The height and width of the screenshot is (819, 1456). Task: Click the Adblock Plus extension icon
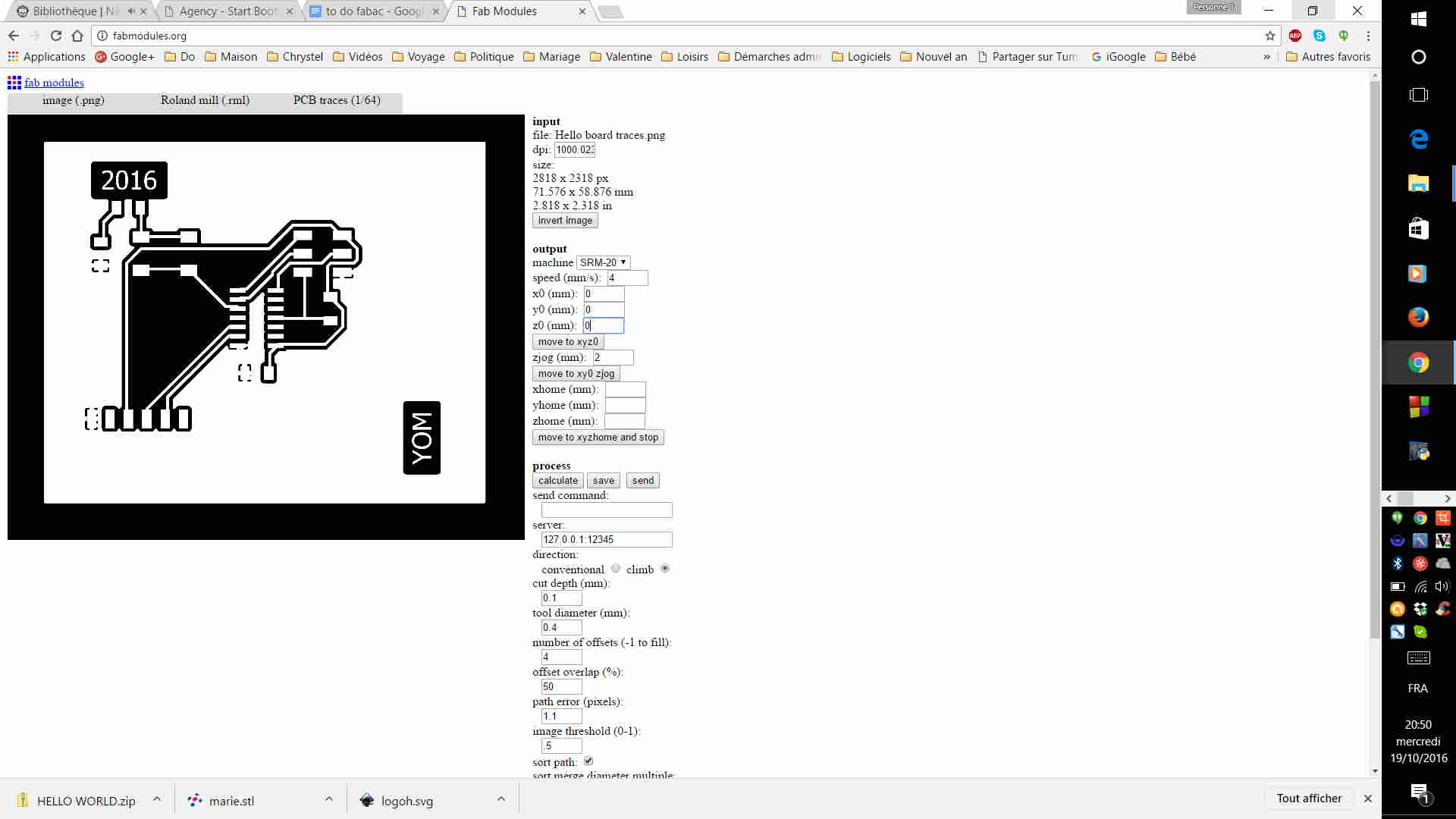click(x=1295, y=36)
